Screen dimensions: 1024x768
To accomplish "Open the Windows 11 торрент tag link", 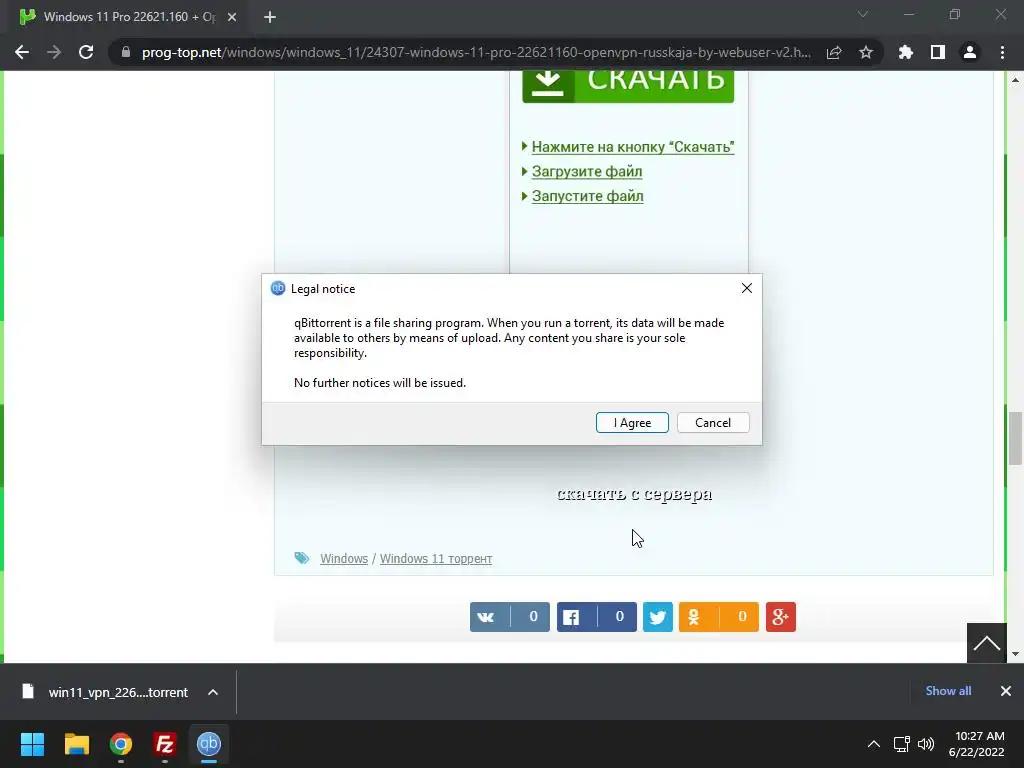I will click(x=436, y=558).
